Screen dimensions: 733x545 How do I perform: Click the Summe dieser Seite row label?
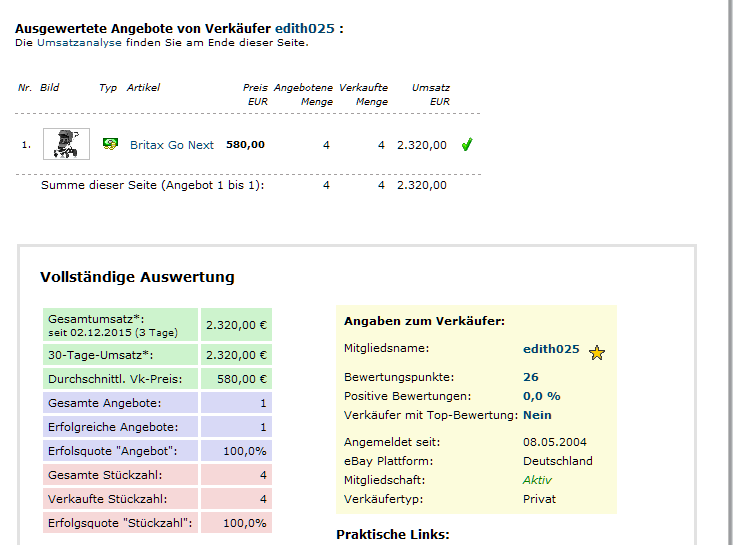pyautogui.click(x=152, y=185)
